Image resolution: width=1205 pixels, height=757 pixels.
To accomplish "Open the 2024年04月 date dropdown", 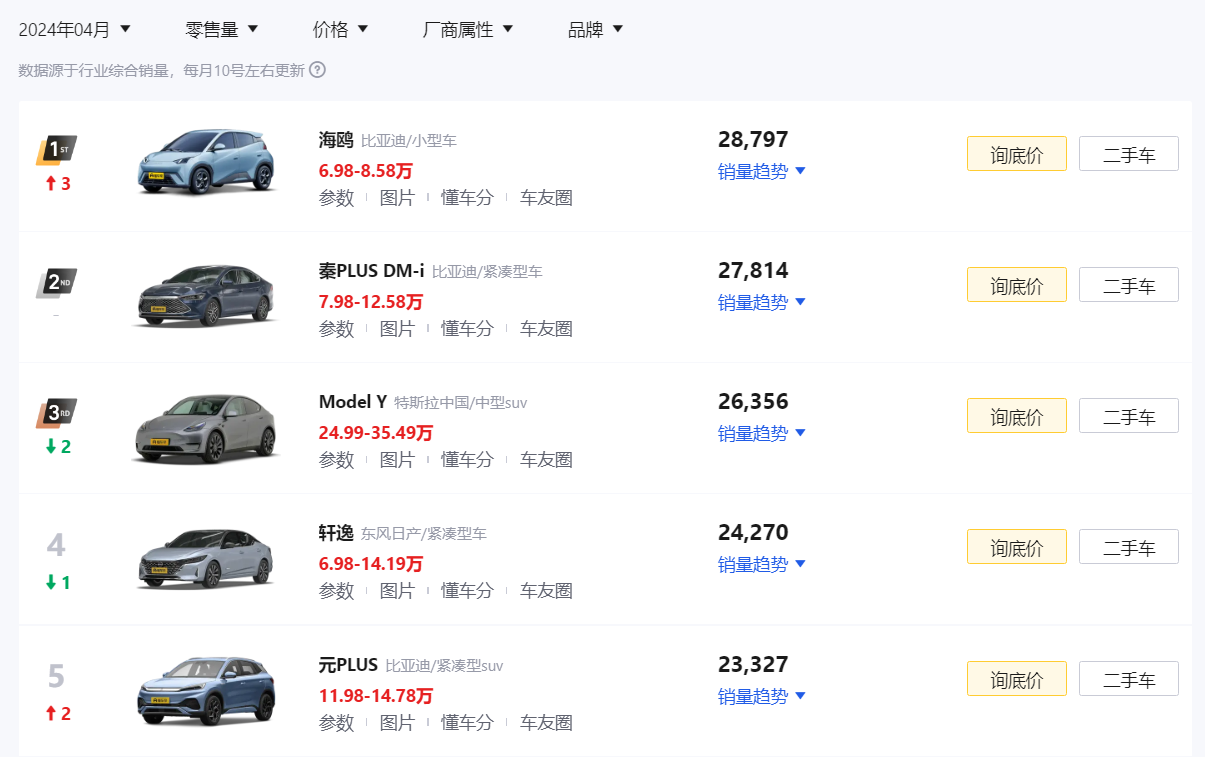I will [x=75, y=29].
